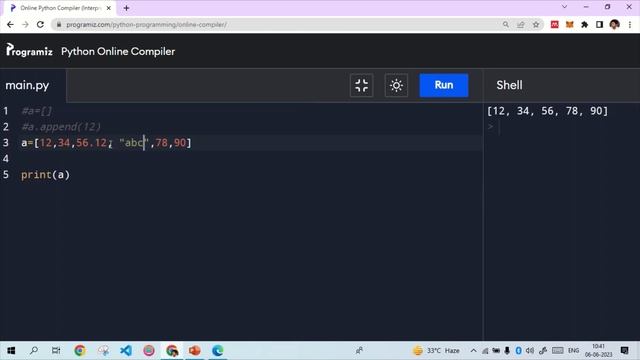The height and width of the screenshot is (360, 640).
Task: Open Google Chrome from the taskbar
Action: [80, 350]
